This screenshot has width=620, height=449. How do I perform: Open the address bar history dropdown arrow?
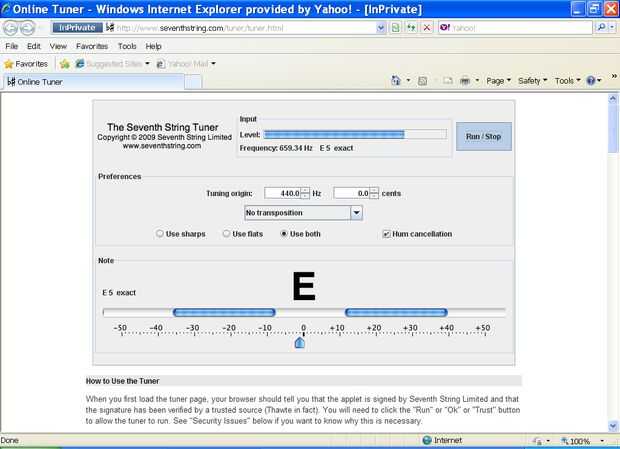(x=380, y=28)
